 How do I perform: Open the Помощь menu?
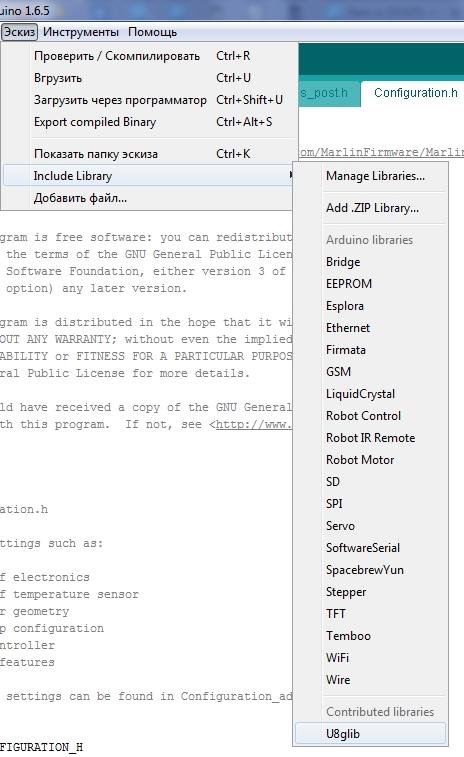coord(152,32)
